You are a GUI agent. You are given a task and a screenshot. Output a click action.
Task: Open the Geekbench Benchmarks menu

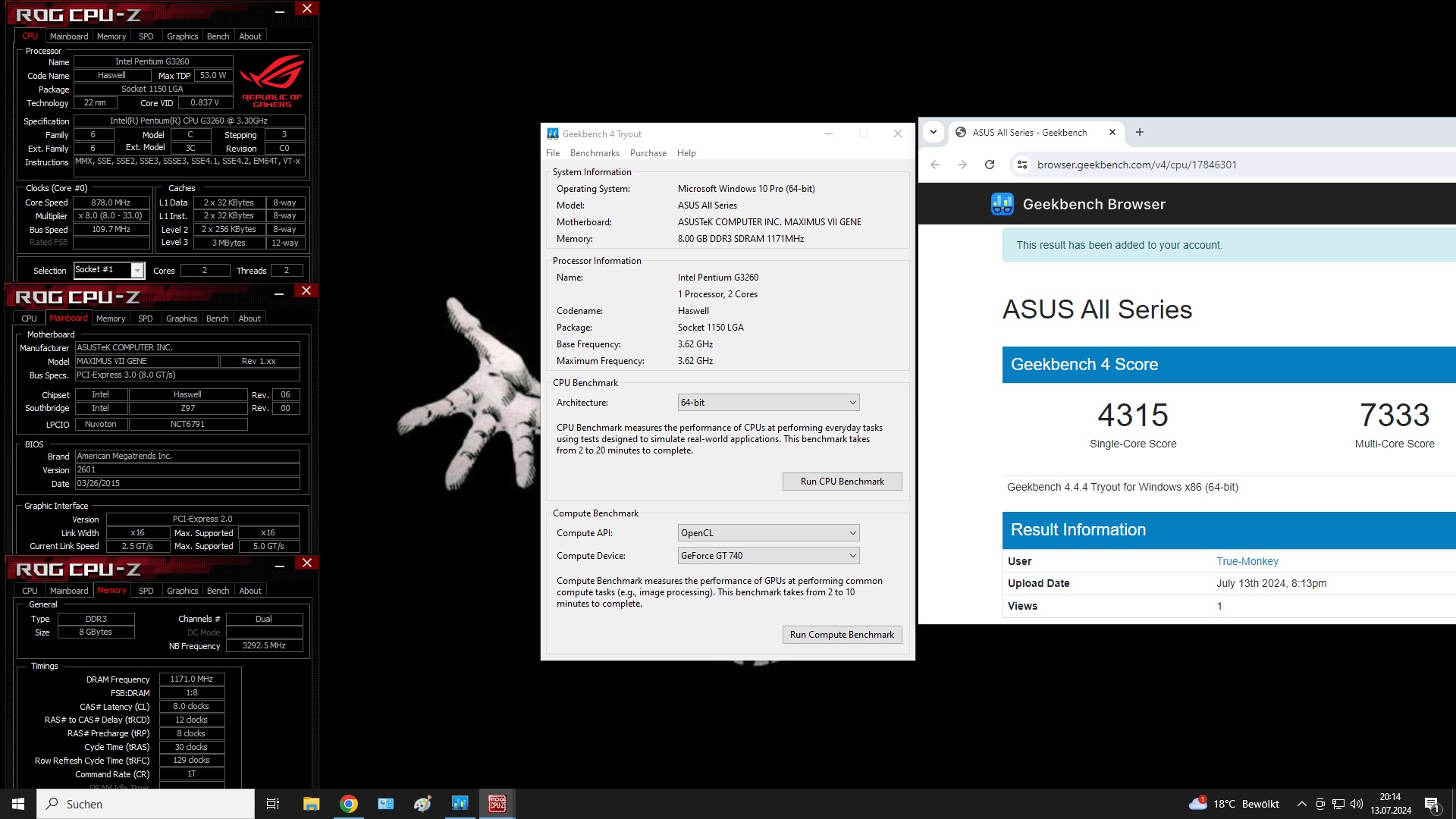click(x=595, y=153)
